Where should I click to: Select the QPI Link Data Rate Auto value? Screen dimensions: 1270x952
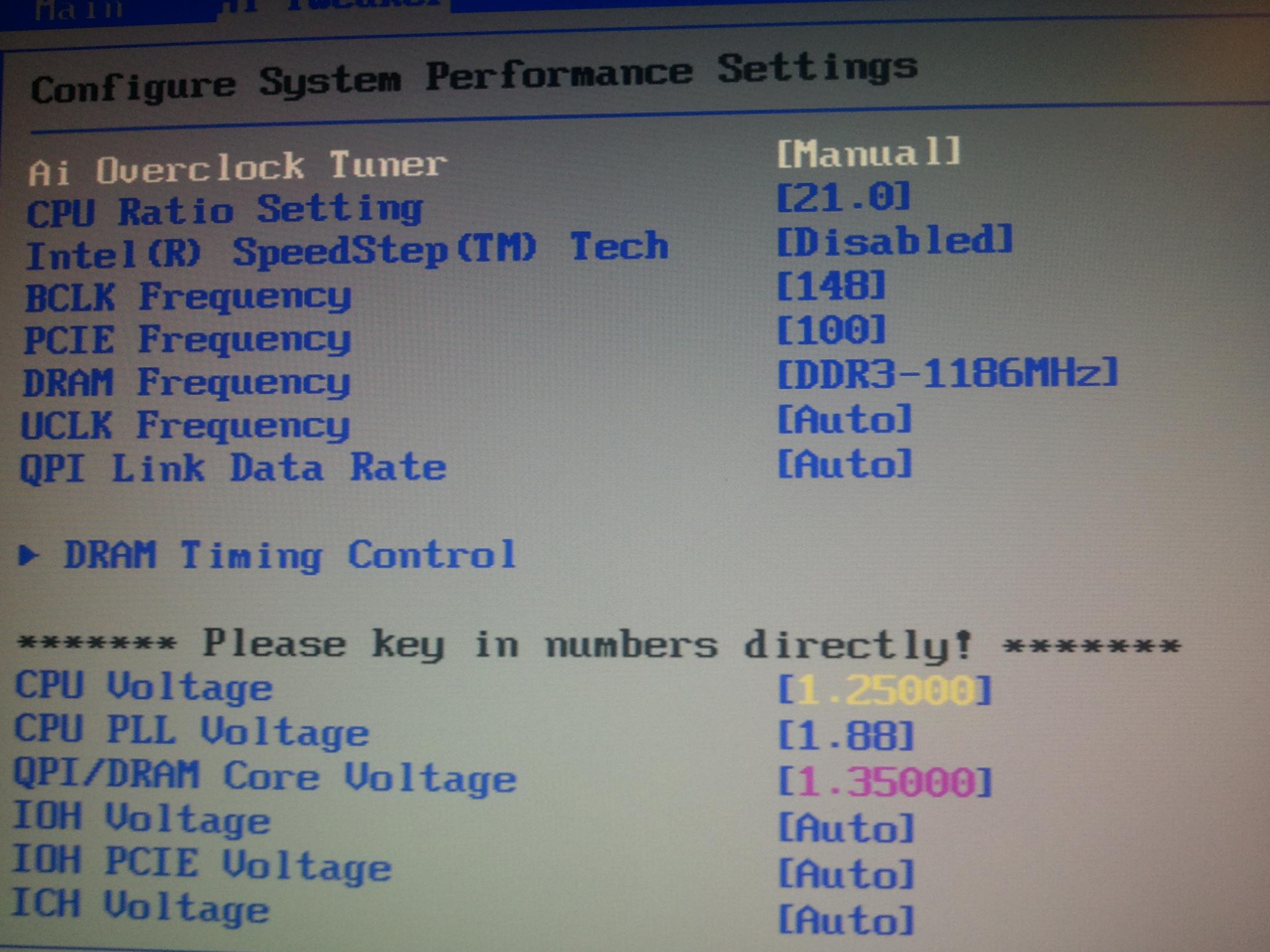[844, 464]
